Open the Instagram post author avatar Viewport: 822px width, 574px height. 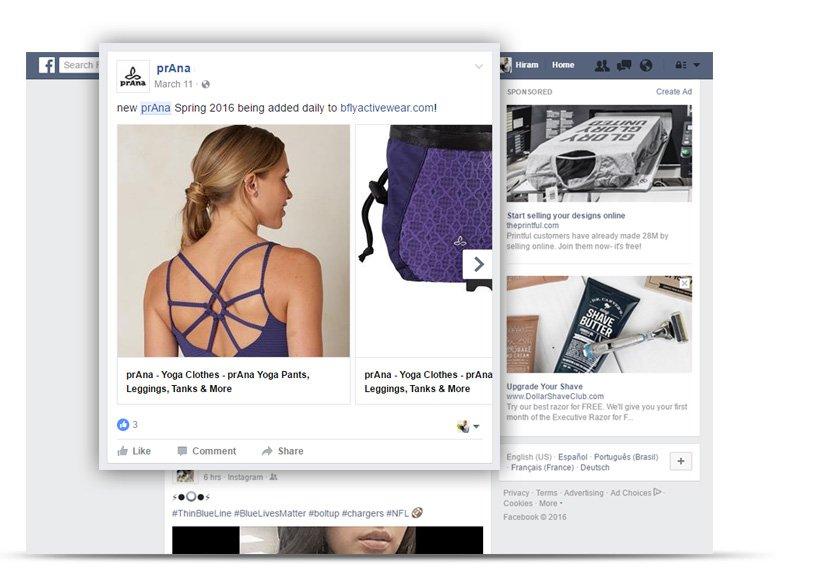tap(185, 476)
